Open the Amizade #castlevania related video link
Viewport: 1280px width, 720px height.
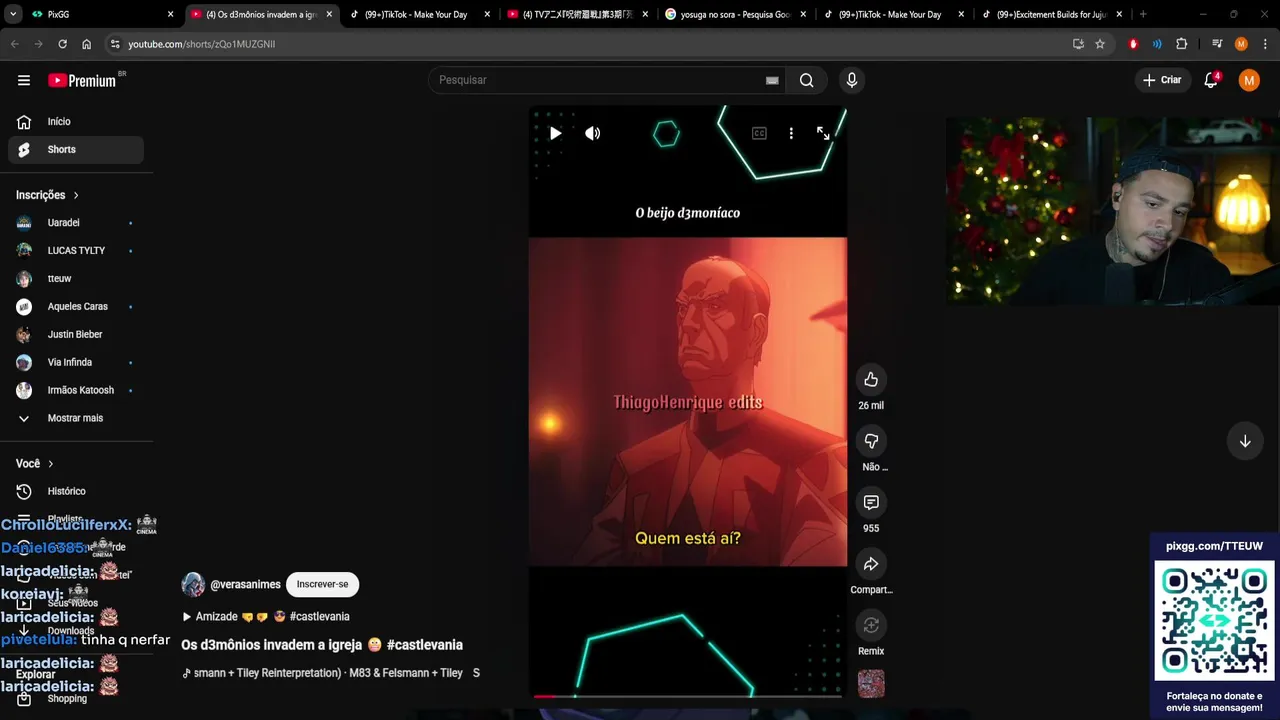pos(266,617)
